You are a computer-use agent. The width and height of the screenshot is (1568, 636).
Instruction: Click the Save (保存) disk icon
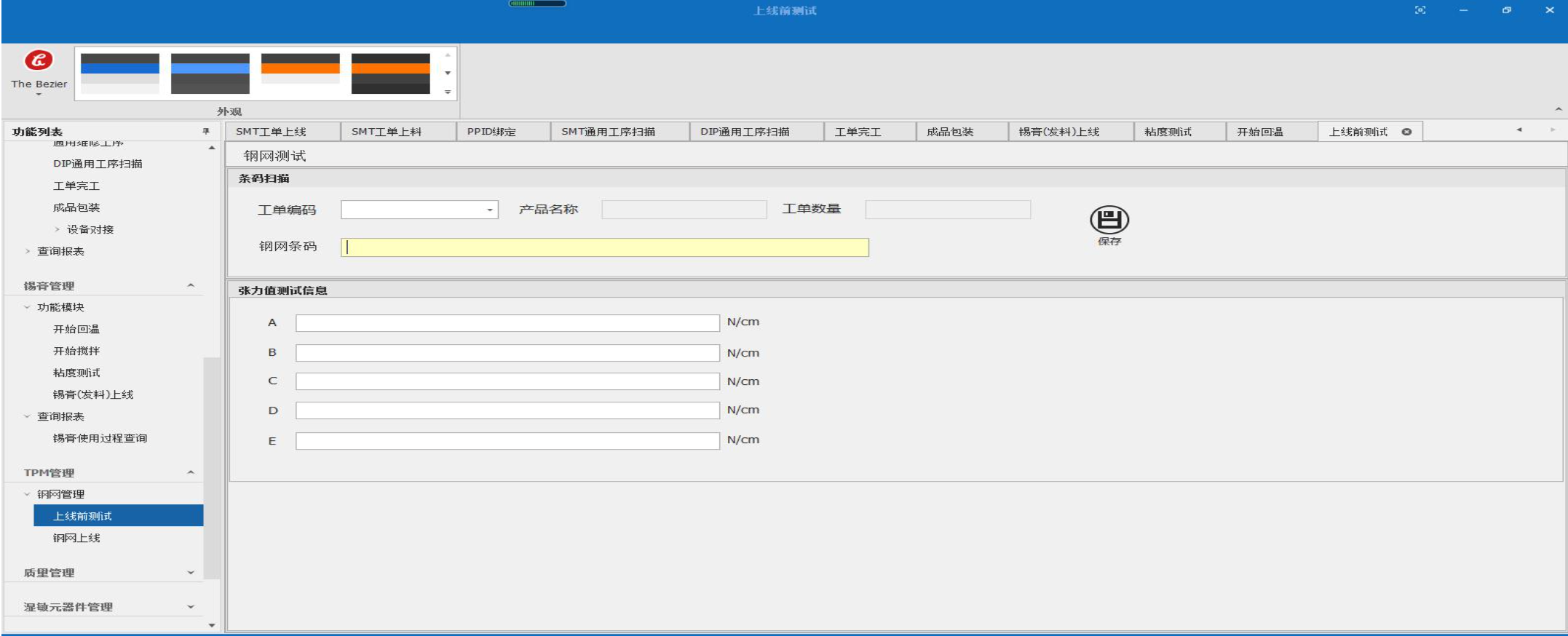(x=1109, y=220)
